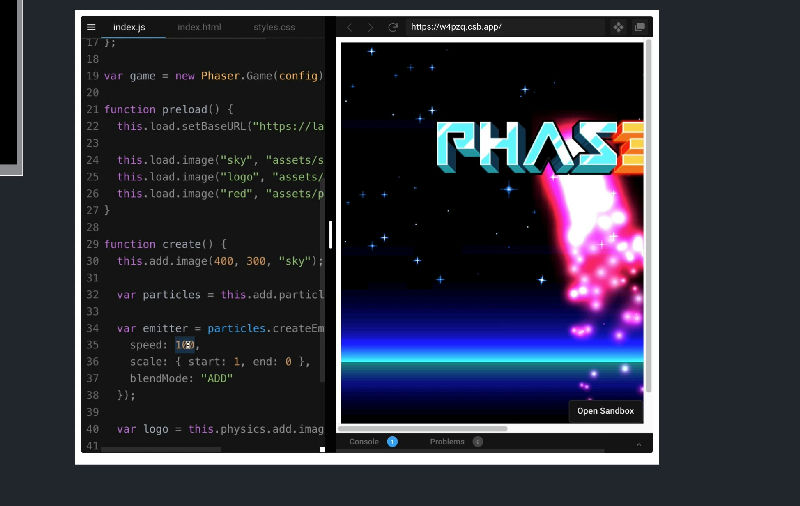Viewport: 800px width, 506px height.
Task: Click the "function preload()" line
Action: (168, 110)
